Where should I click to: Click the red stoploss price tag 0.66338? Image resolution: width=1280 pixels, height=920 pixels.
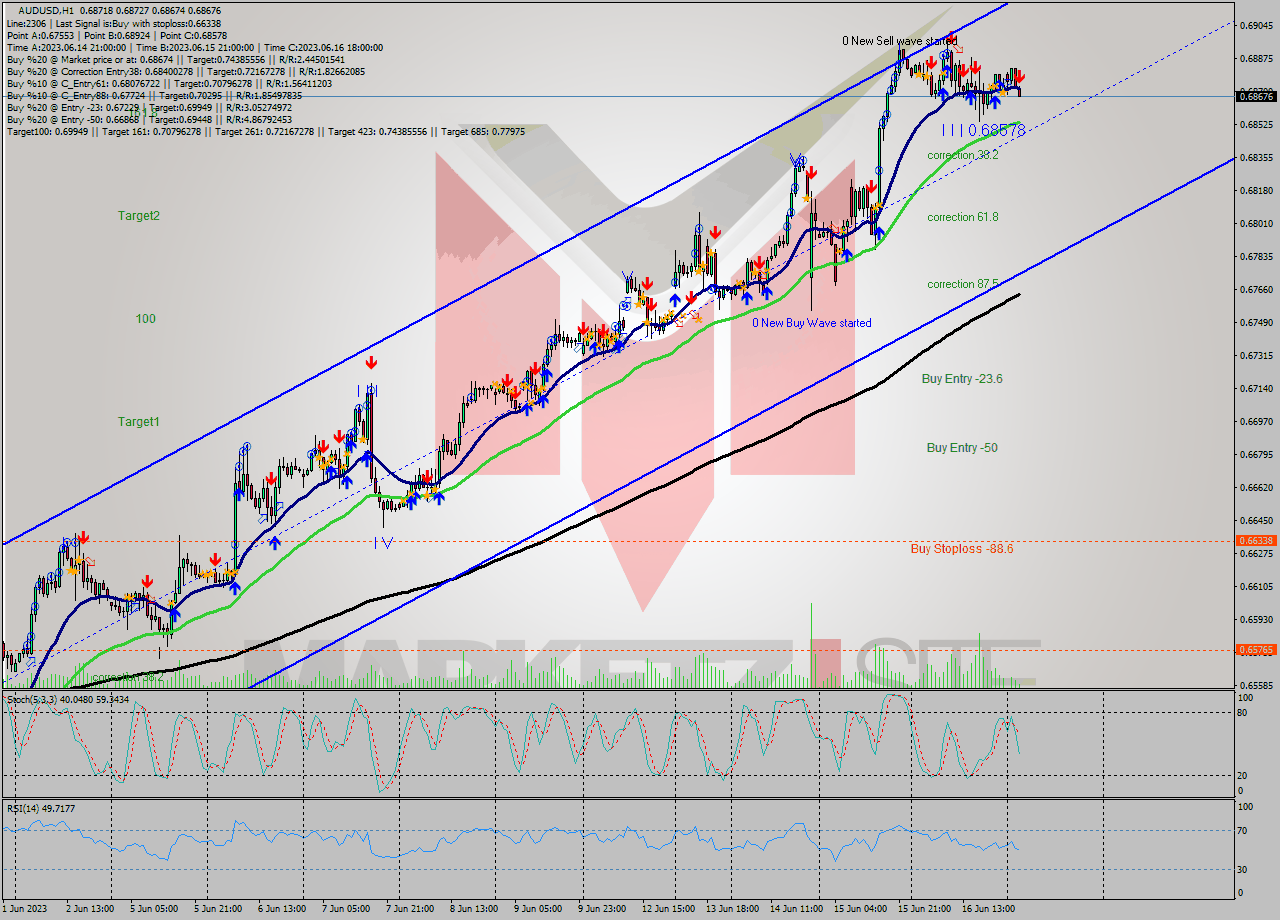tap(1256, 540)
